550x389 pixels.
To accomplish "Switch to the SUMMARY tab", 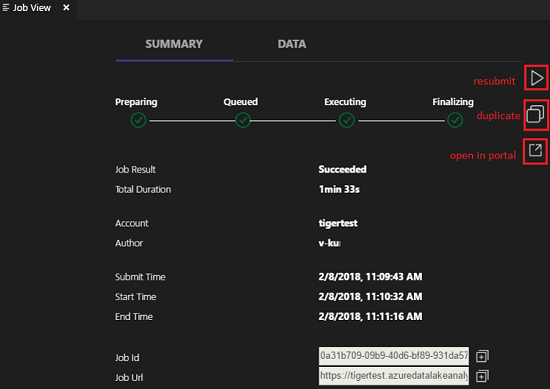I will [174, 44].
